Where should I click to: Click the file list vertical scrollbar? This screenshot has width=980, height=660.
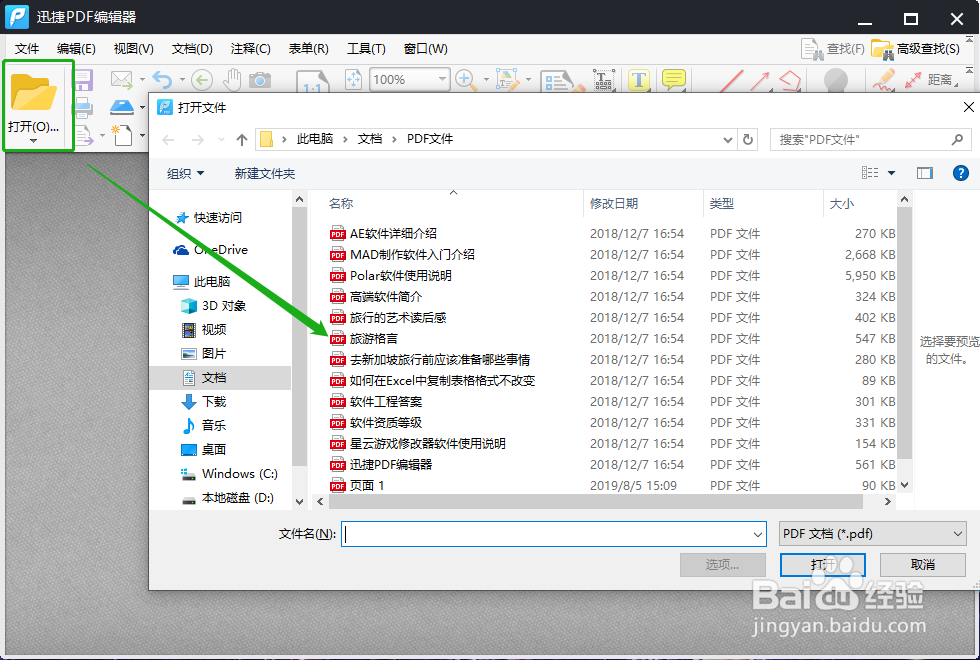tap(904, 331)
